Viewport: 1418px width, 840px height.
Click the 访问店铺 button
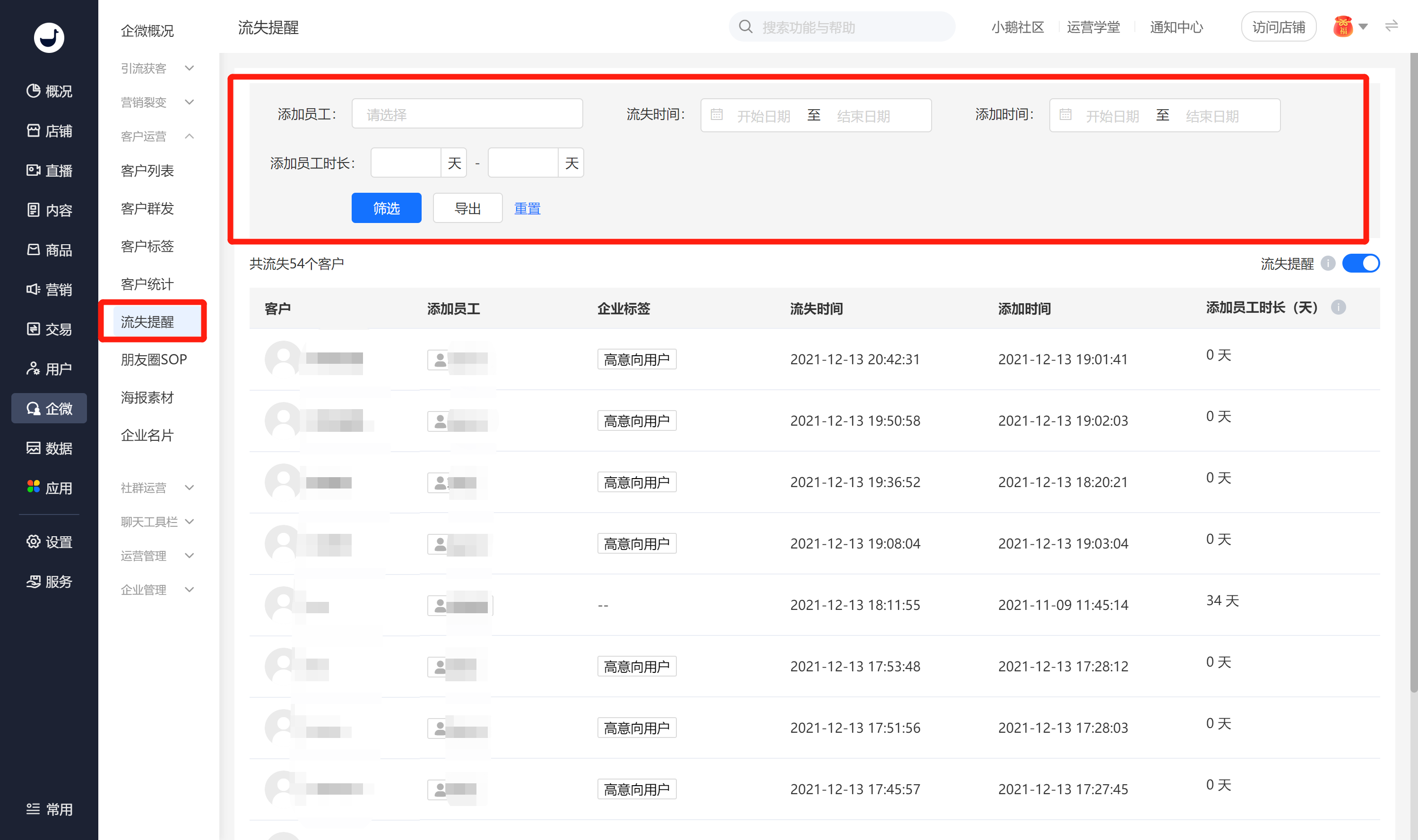click(x=1279, y=26)
